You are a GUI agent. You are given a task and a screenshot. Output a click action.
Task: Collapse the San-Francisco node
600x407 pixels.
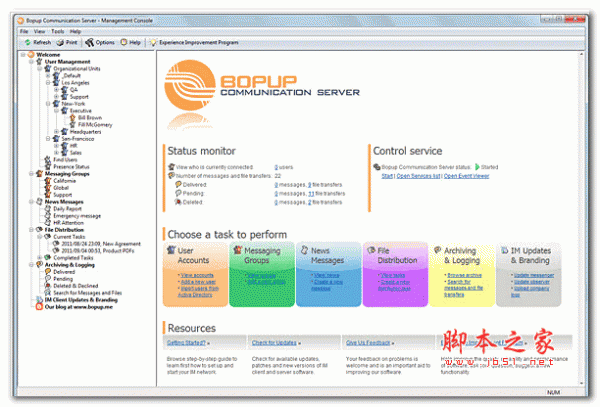48,138
